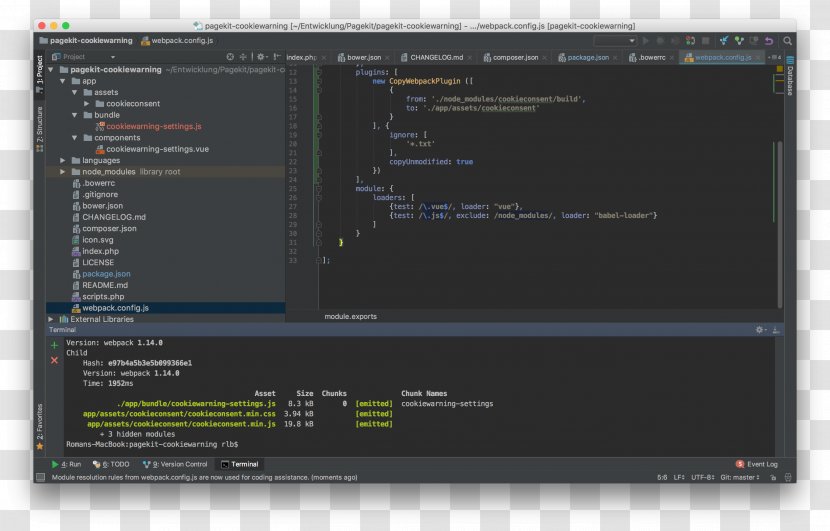The height and width of the screenshot is (531, 830).
Task: Click the Debug bug icon in toolbar
Action: coord(660,41)
